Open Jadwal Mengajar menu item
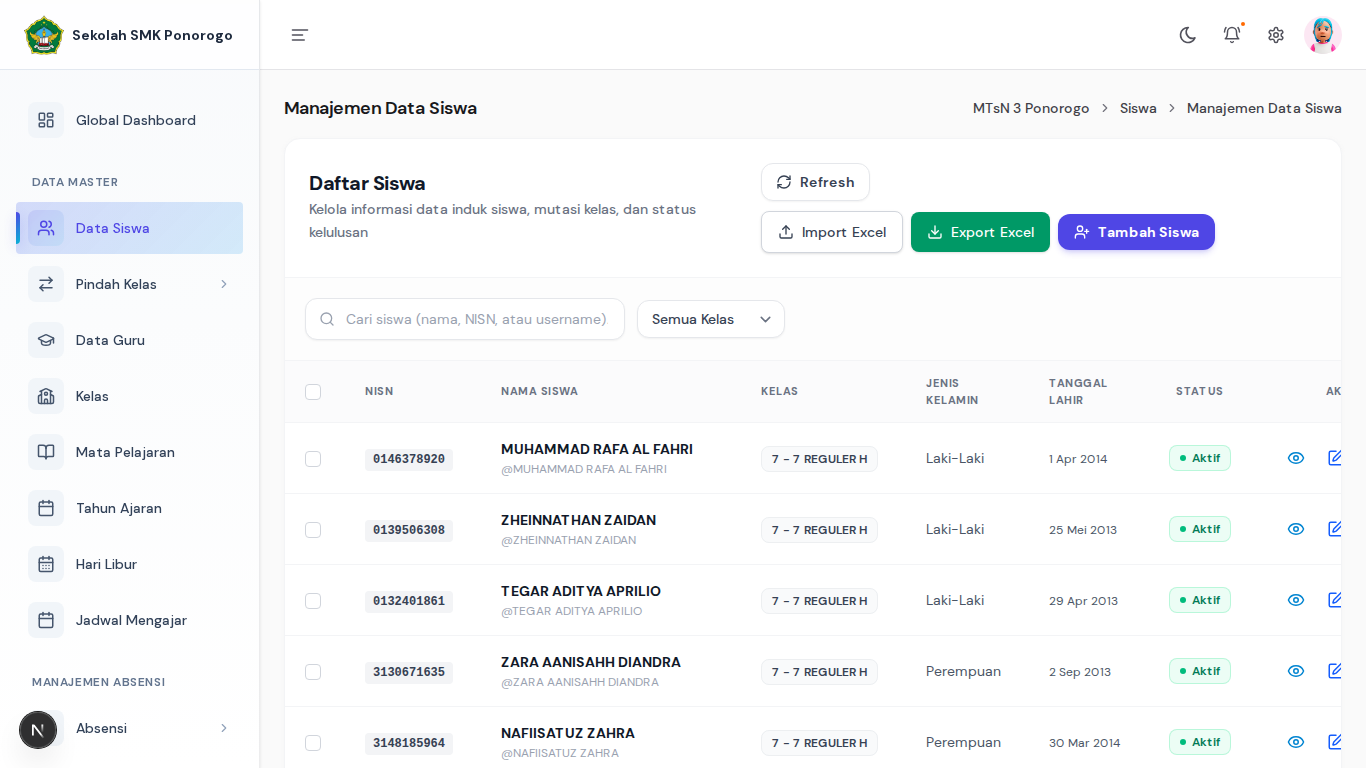1366x768 pixels. pos(129,620)
